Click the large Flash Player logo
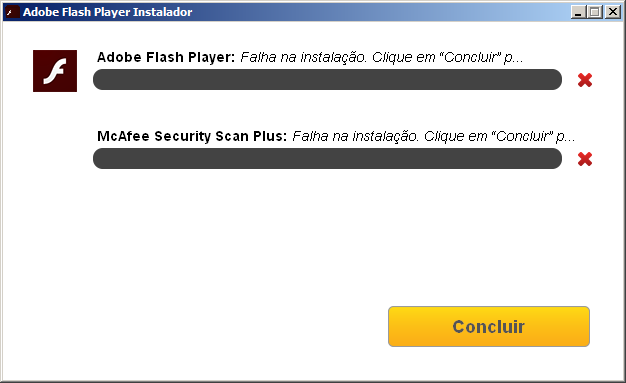 [x=55, y=71]
